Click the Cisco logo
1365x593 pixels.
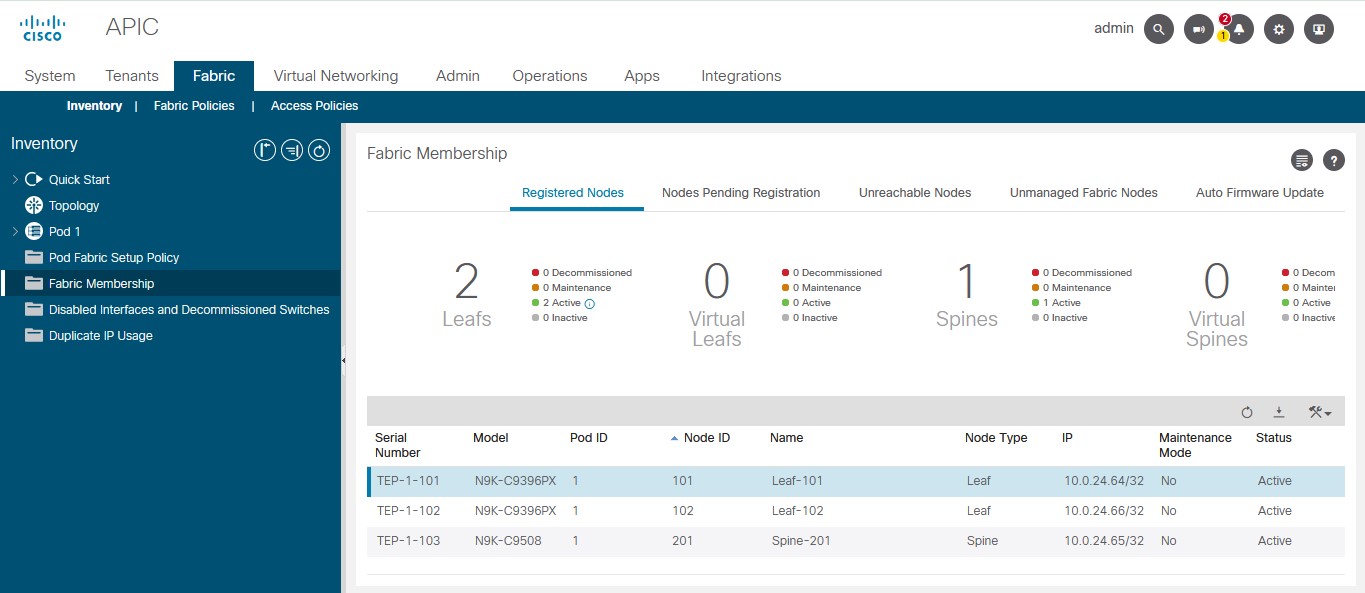42,28
